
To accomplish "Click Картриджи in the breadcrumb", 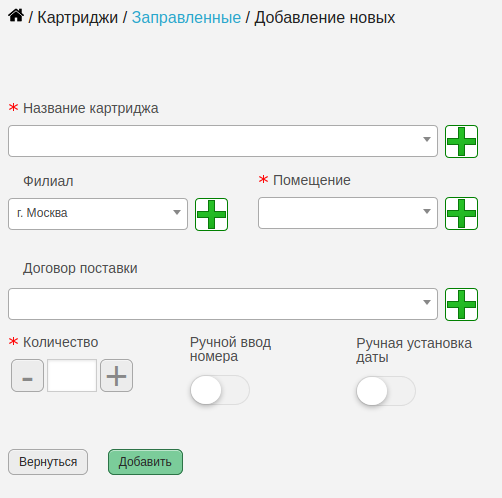I will coord(77,17).
